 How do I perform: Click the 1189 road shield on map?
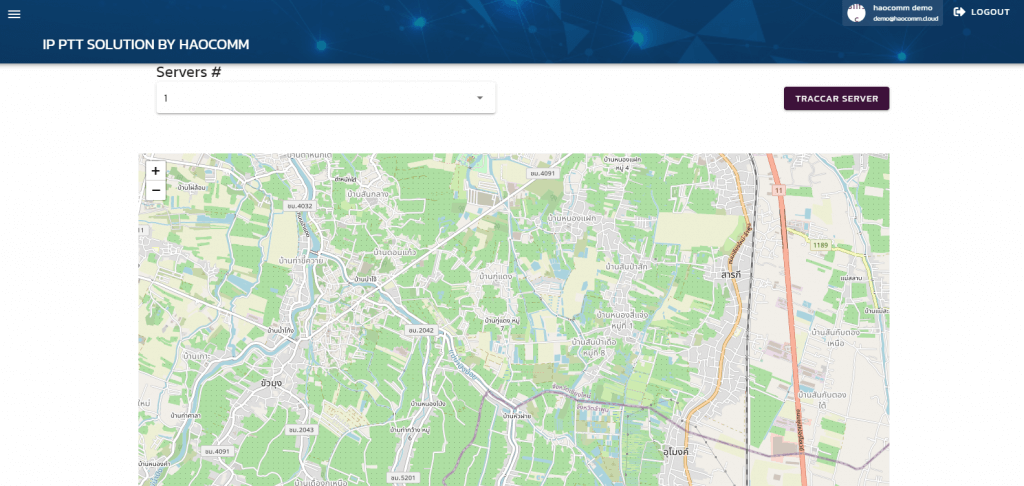tap(820, 245)
